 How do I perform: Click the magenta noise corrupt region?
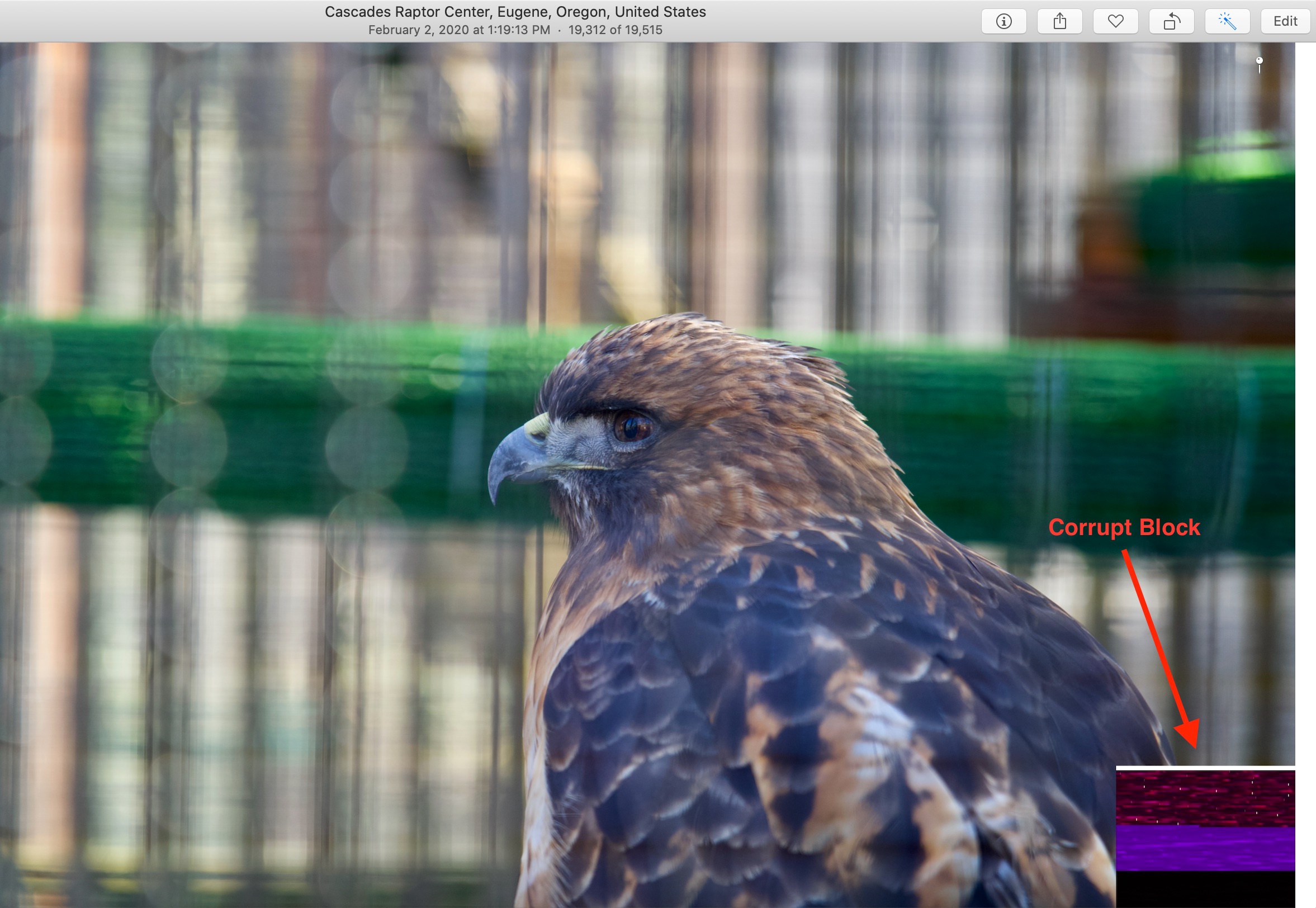coord(1205,798)
